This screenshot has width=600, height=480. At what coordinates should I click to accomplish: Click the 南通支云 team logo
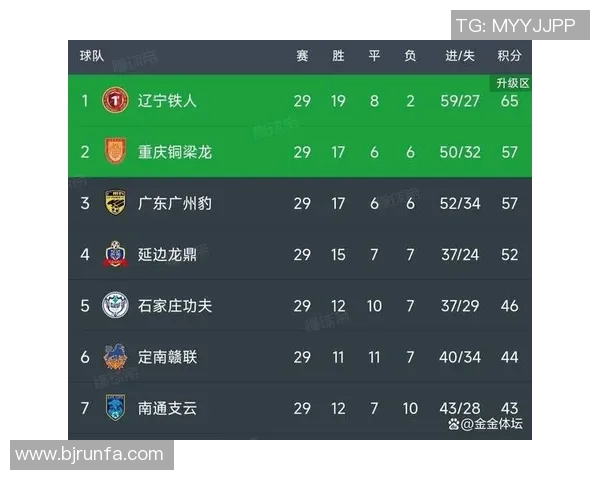(116, 407)
